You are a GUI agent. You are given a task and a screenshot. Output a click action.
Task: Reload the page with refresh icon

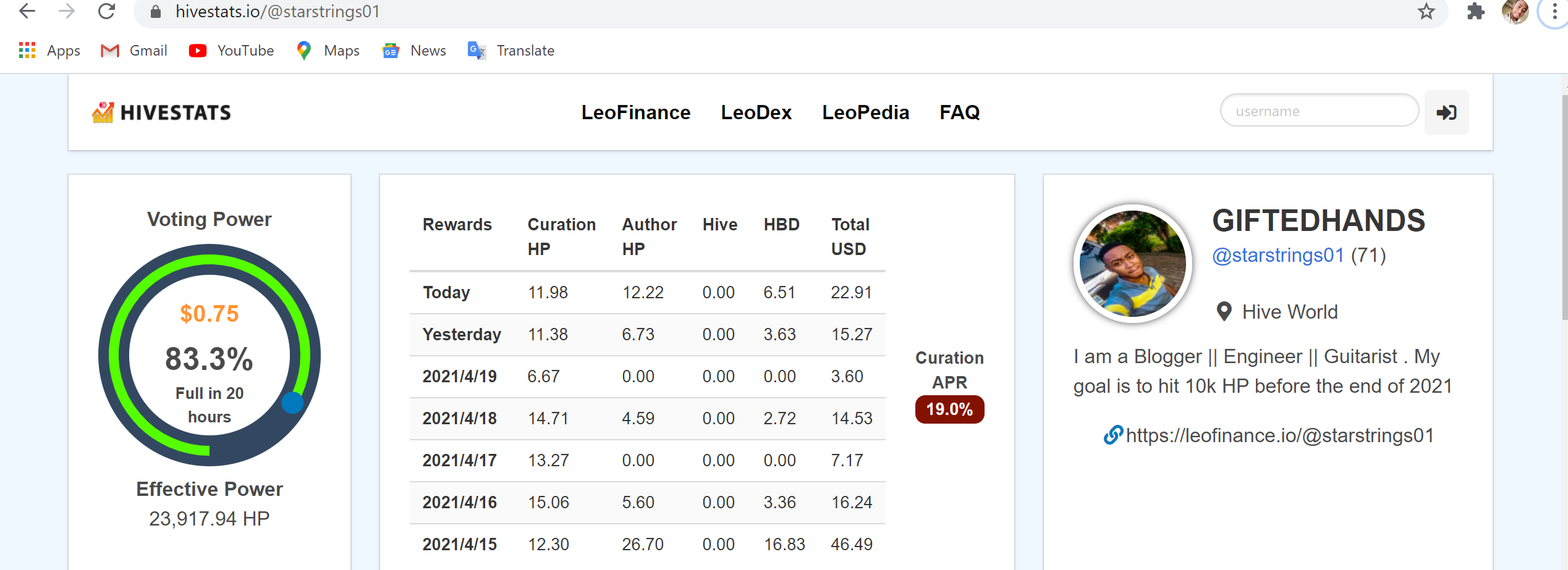click(107, 11)
